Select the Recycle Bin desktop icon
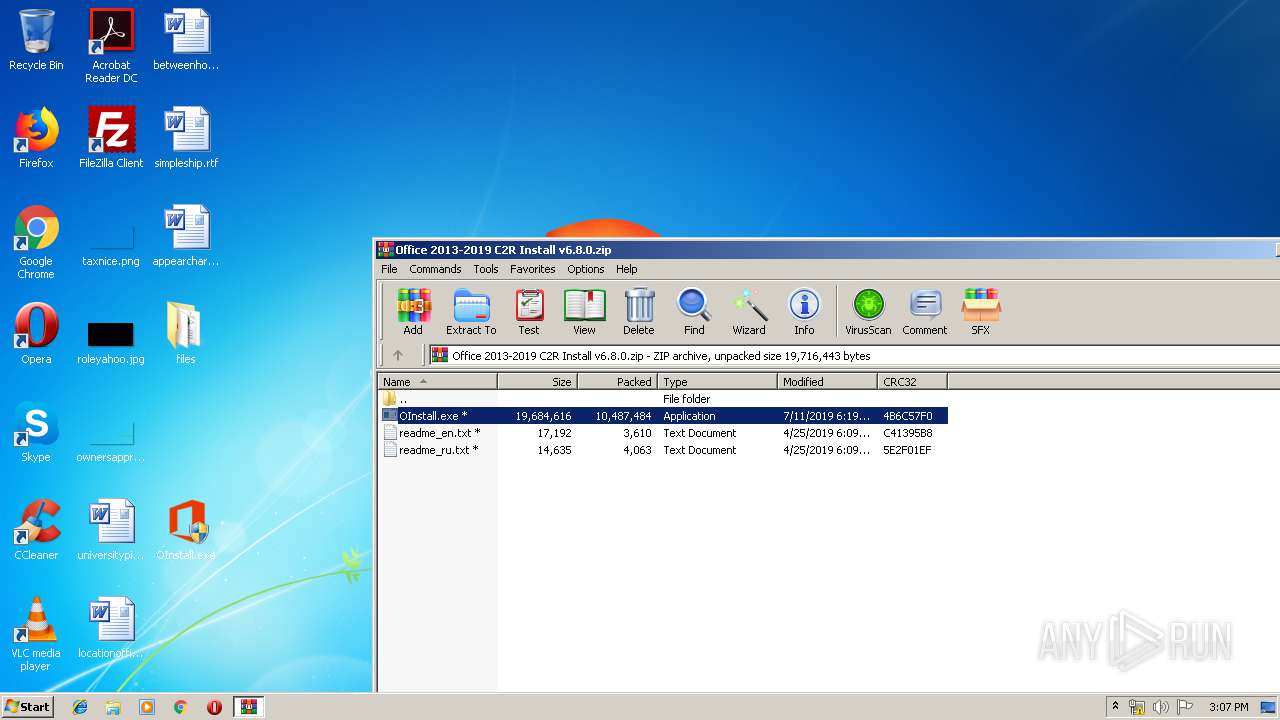Image resolution: width=1280 pixels, height=720 pixels. coord(36,41)
